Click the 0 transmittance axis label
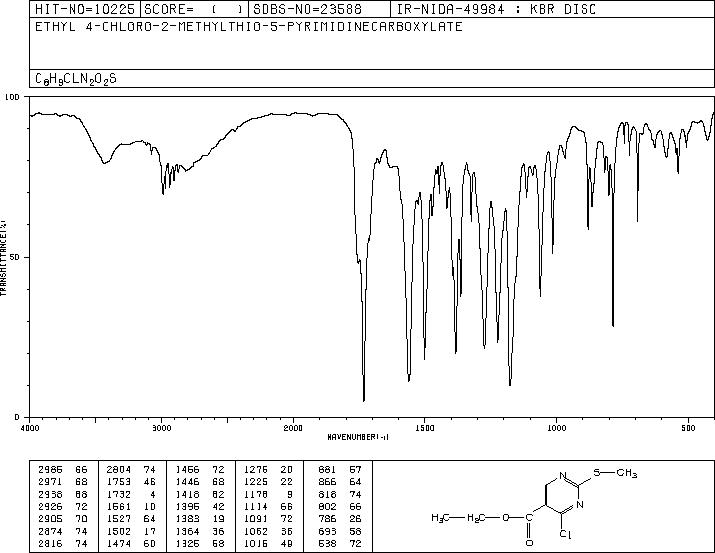The height and width of the screenshot is (553, 715). point(17,417)
